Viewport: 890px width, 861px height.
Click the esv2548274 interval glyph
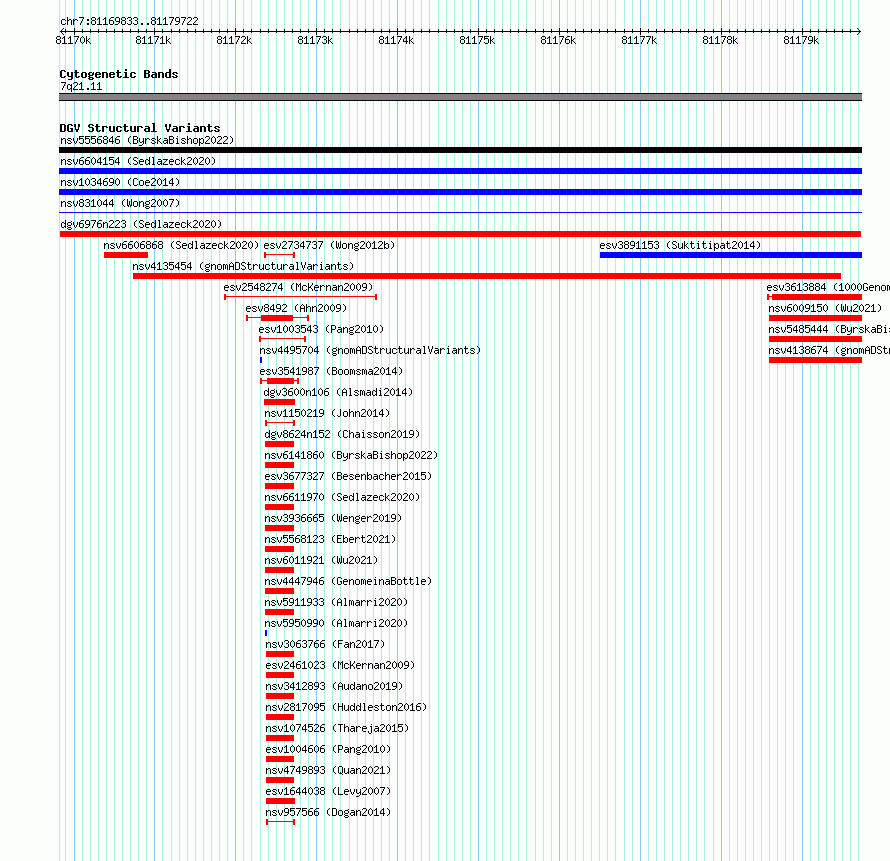(300, 297)
